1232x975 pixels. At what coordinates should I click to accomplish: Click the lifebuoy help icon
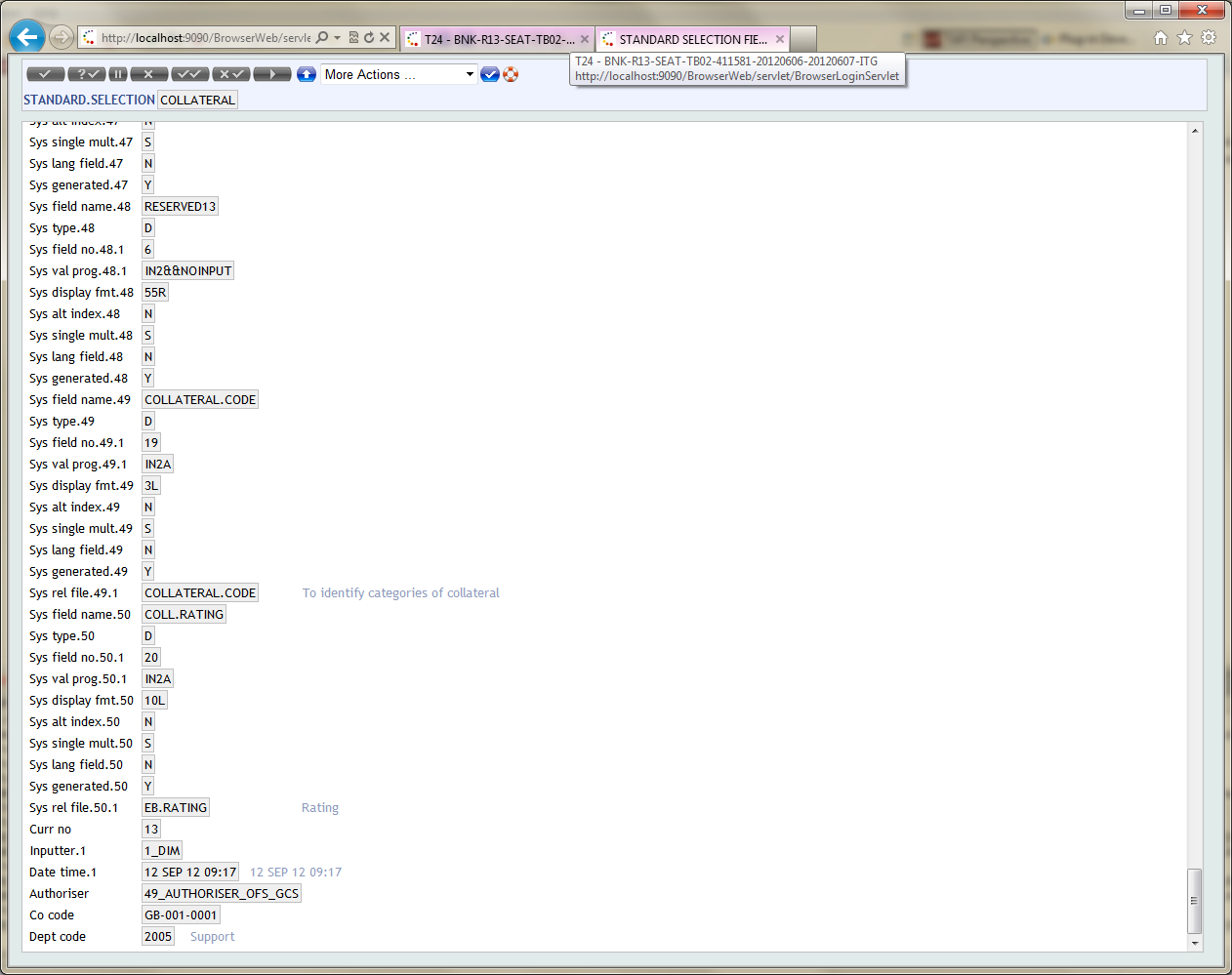click(511, 74)
